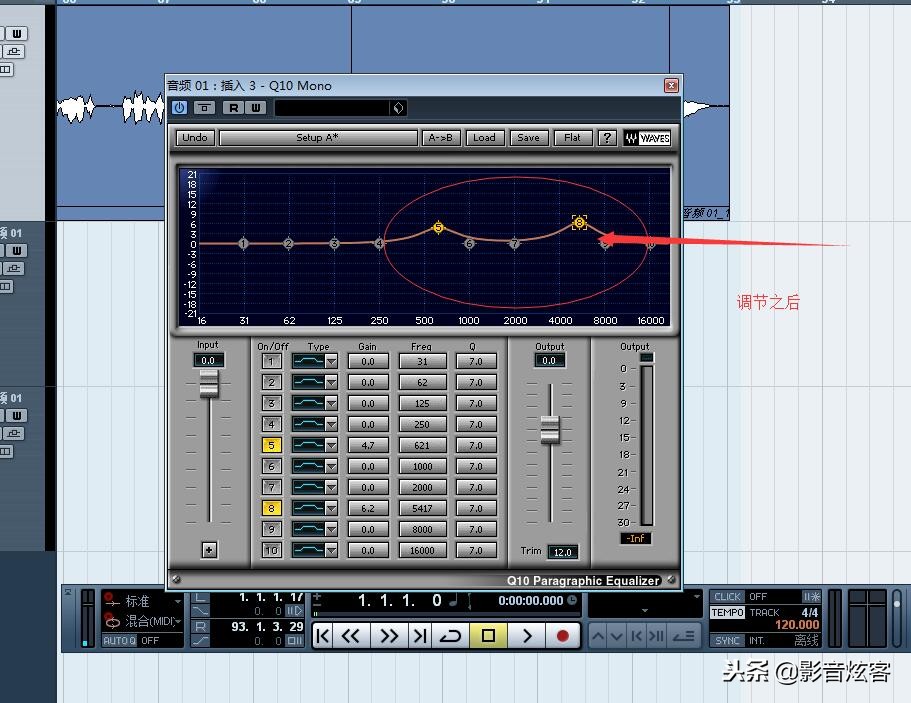The image size is (911, 703).
Task: Click the Undo button in Q10
Action: (x=195, y=138)
